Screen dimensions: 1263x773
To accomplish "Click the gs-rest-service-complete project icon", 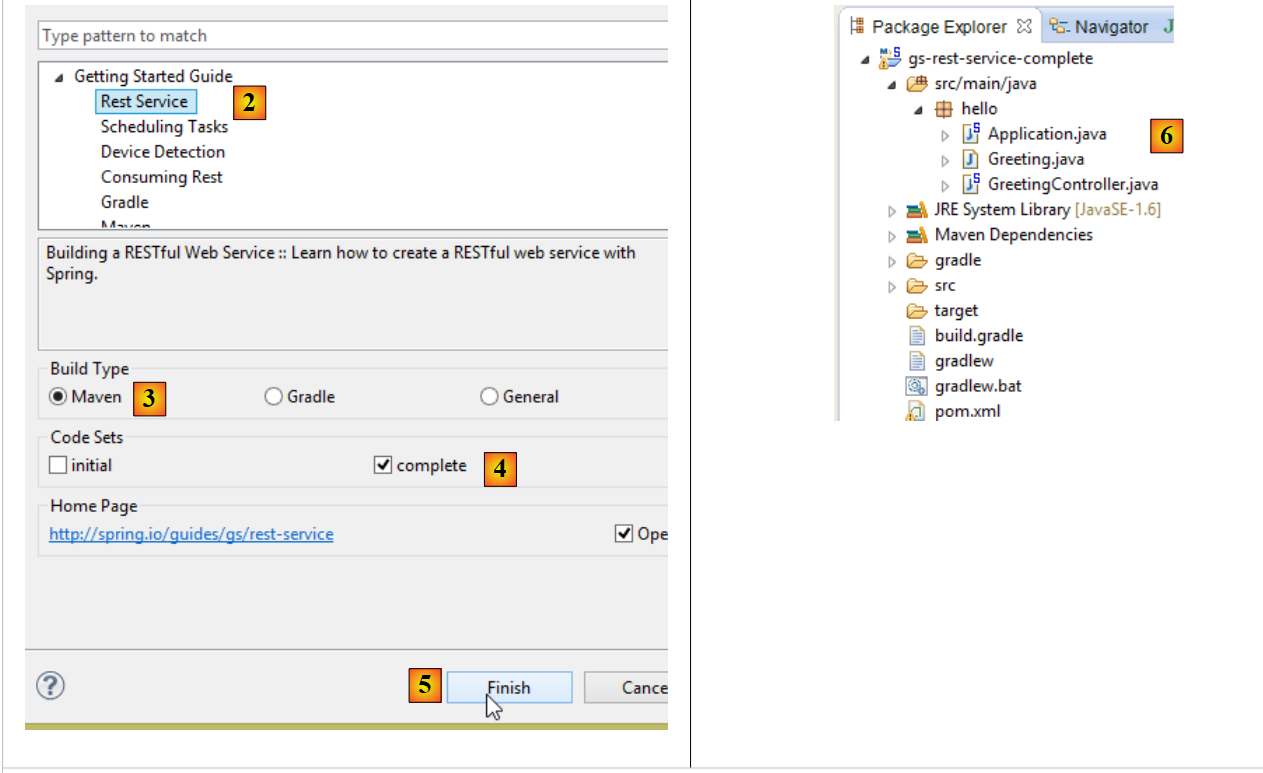I will pos(890,58).
